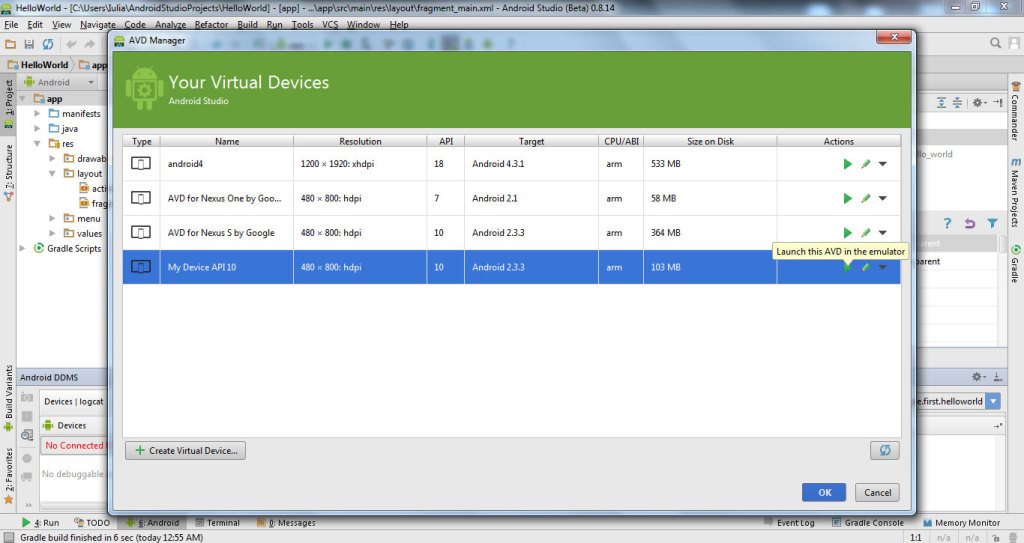Viewport: 1024px width, 543px height.
Task: Confirm AVD Manager with OK
Action: [824, 492]
